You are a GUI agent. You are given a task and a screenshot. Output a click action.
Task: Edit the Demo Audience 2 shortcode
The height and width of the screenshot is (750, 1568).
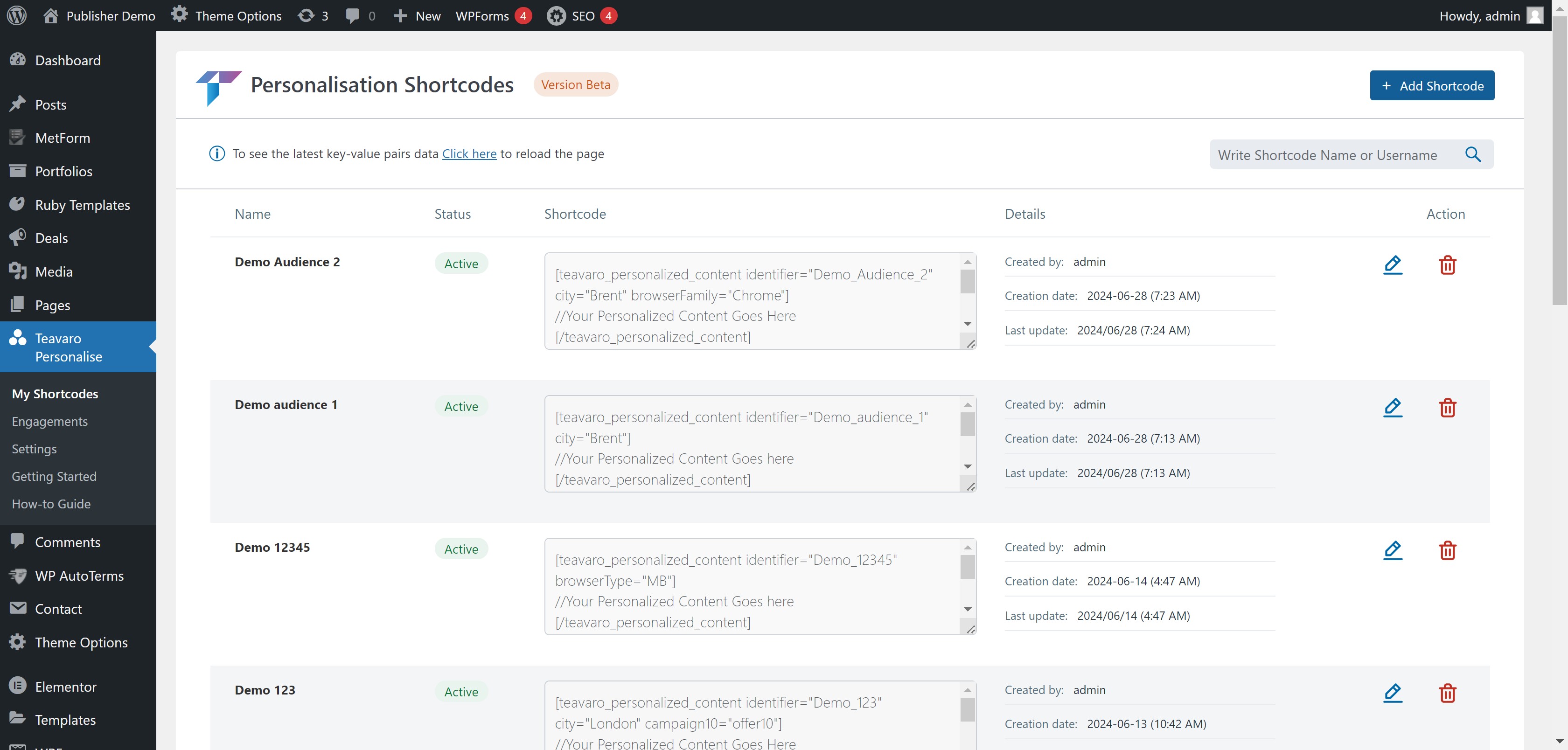(1393, 265)
